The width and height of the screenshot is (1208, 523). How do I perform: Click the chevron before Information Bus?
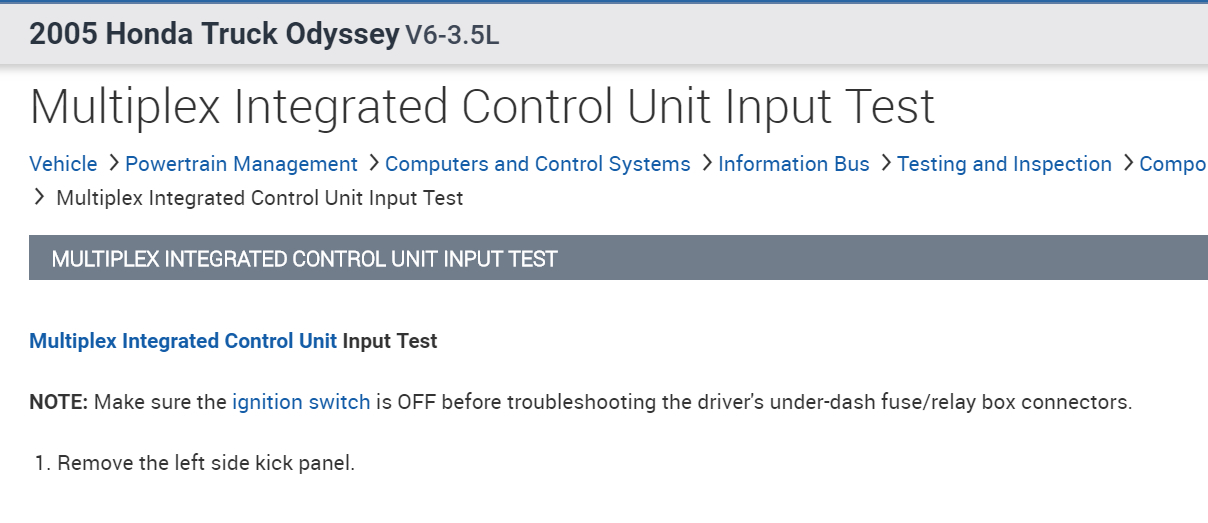coord(706,163)
